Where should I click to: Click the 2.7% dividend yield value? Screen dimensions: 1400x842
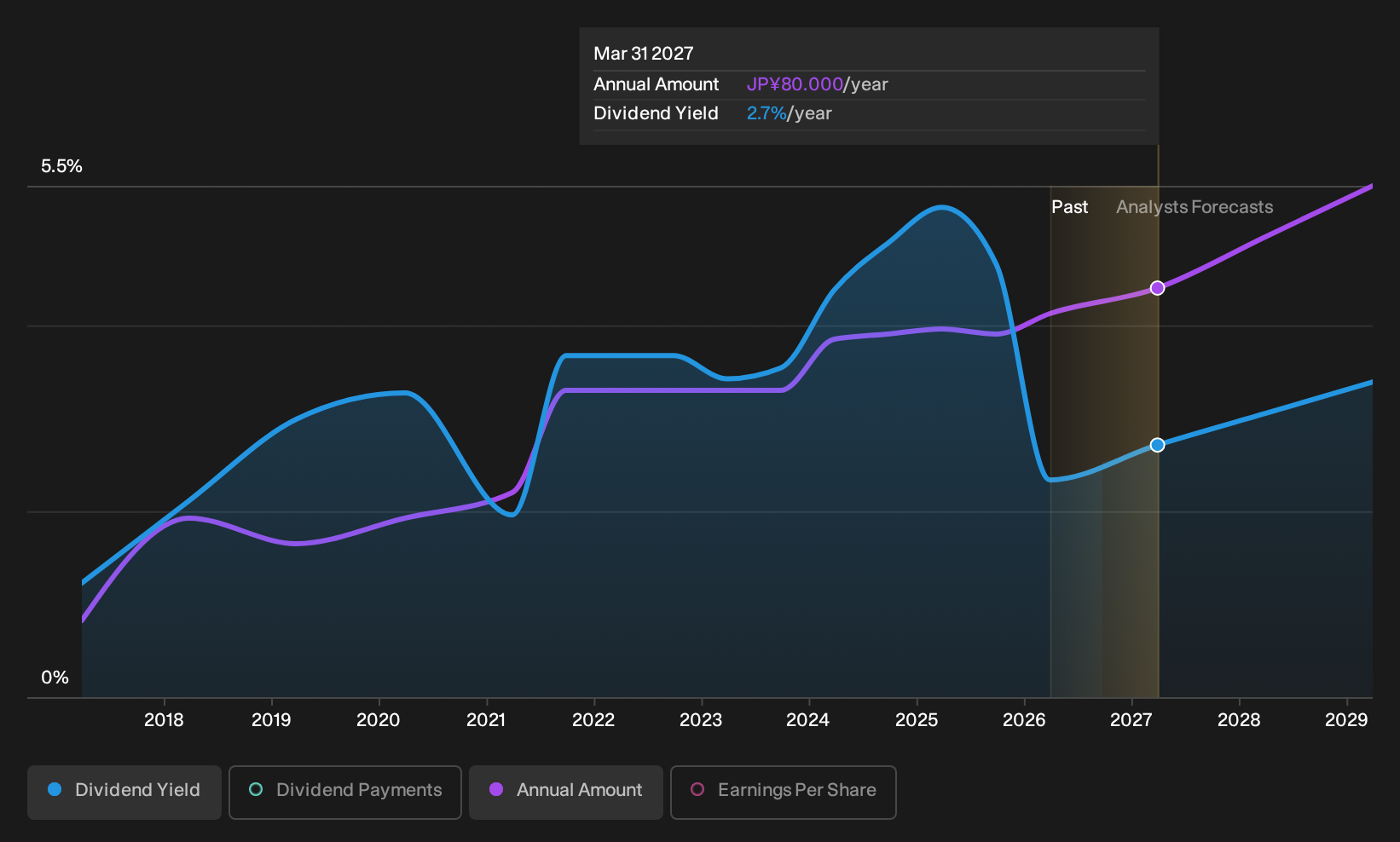click(x=767, y=113)
